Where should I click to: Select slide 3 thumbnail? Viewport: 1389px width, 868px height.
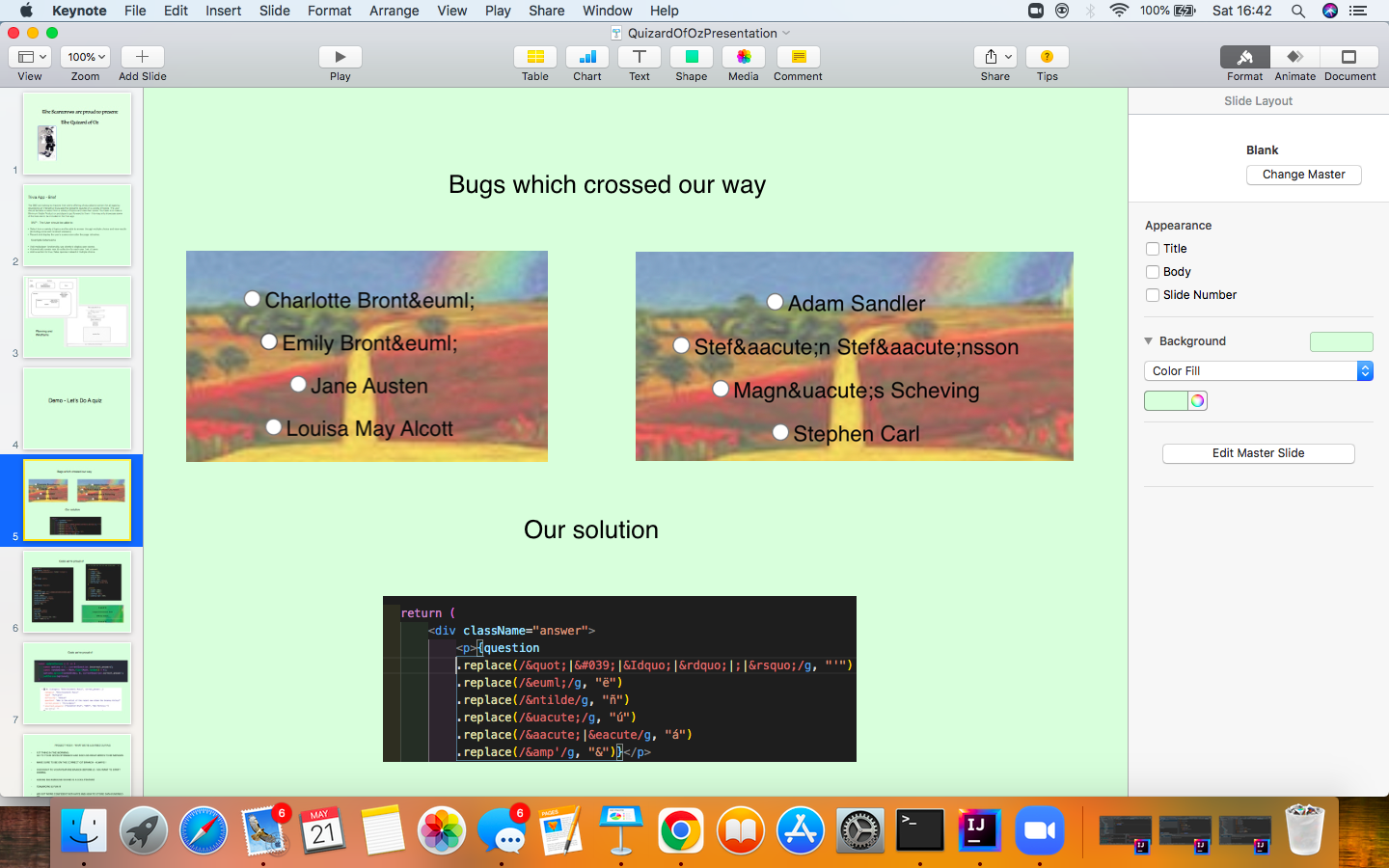click(x=77, y=317)
